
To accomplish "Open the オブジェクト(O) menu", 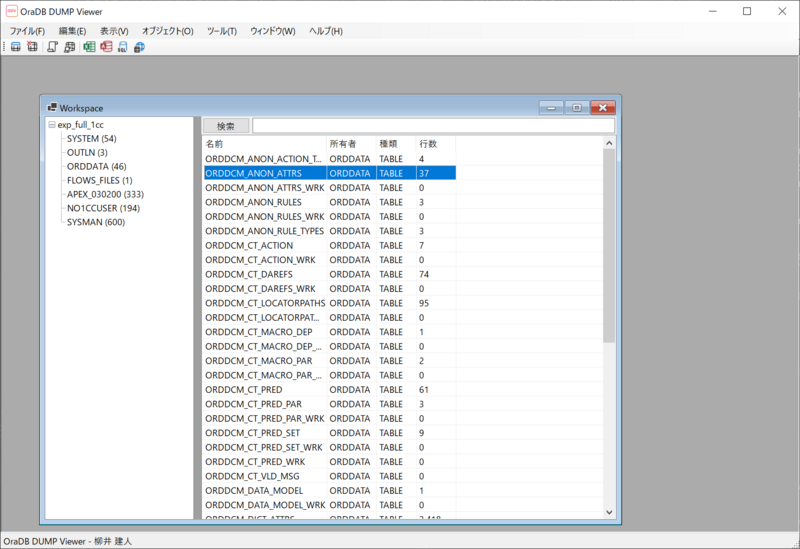I will 167,31.
